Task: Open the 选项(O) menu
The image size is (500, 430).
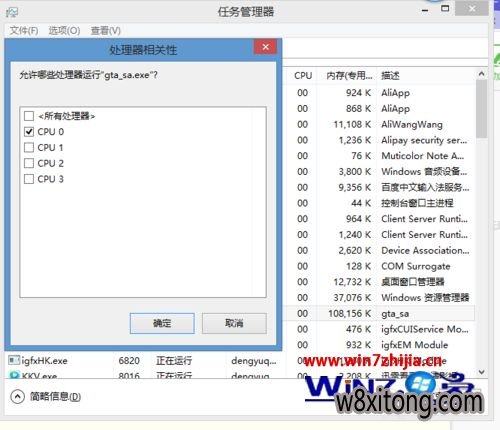Action: coord(64,31)
